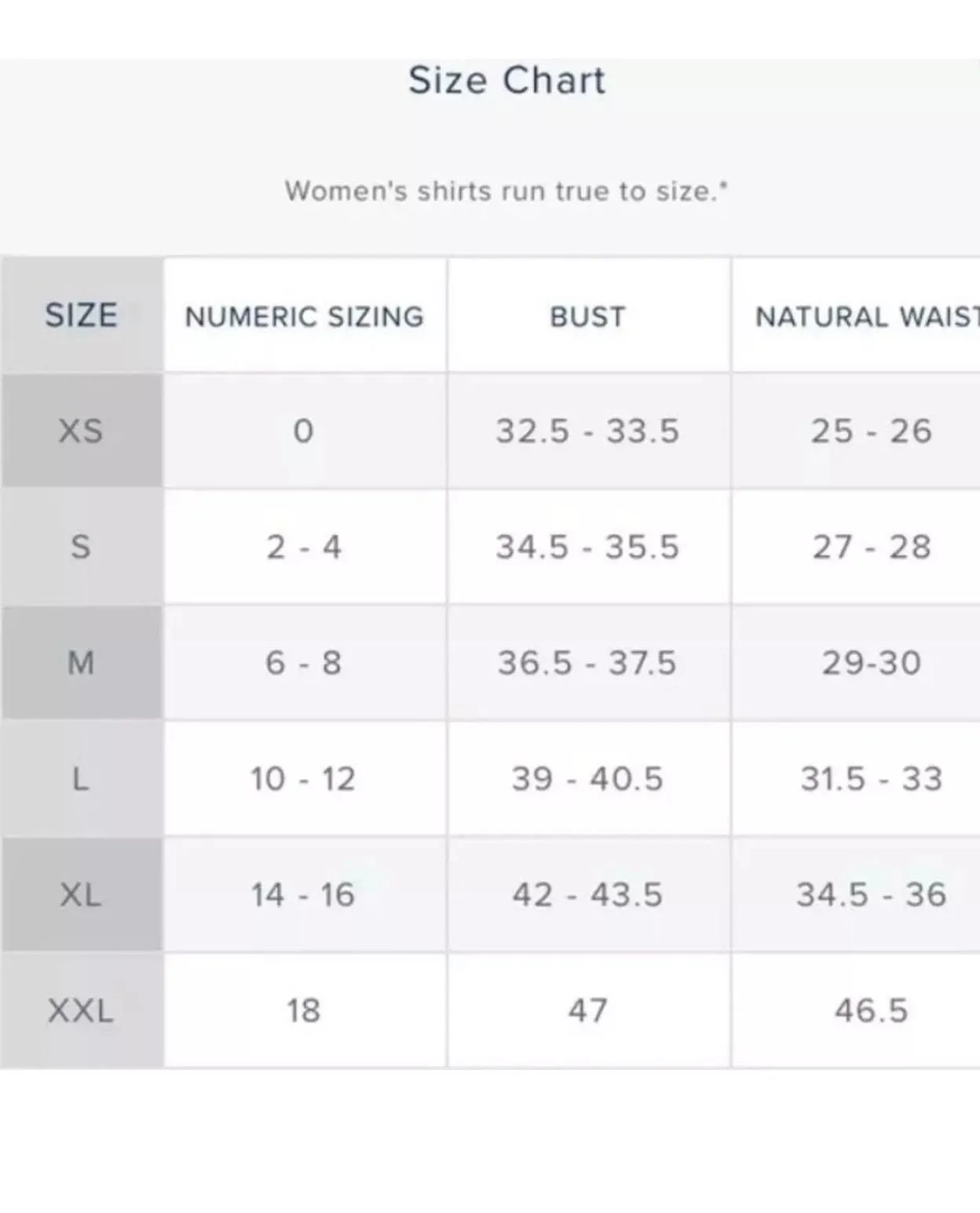Click the 14 - 16 numeric sizing cell
The height and width of the screenshot is (1213, 980).
click(x=305, y=894)
